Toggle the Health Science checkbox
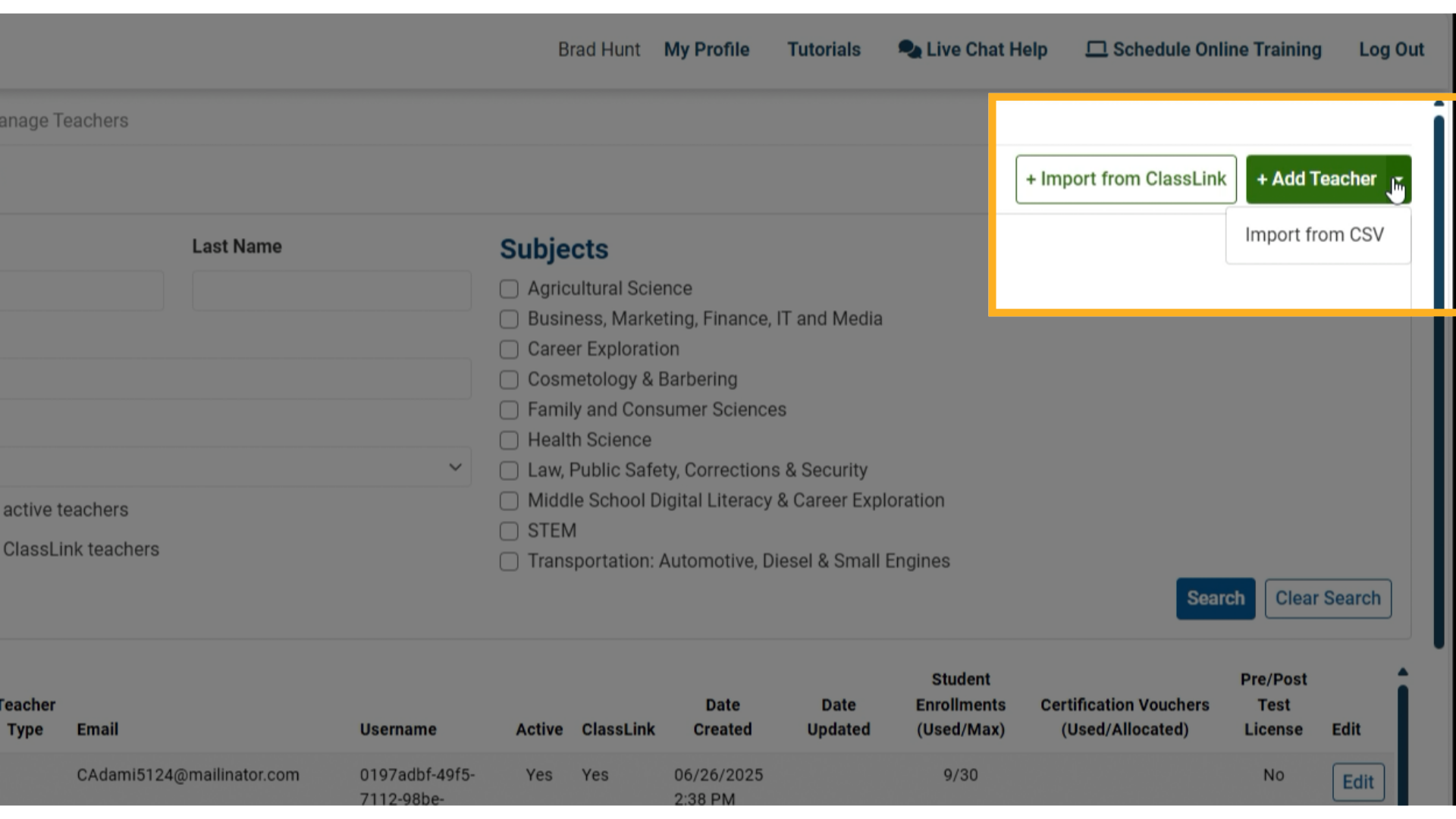Image resolution: width=1456 pixels, height=819 pixels. coord(509,441)
